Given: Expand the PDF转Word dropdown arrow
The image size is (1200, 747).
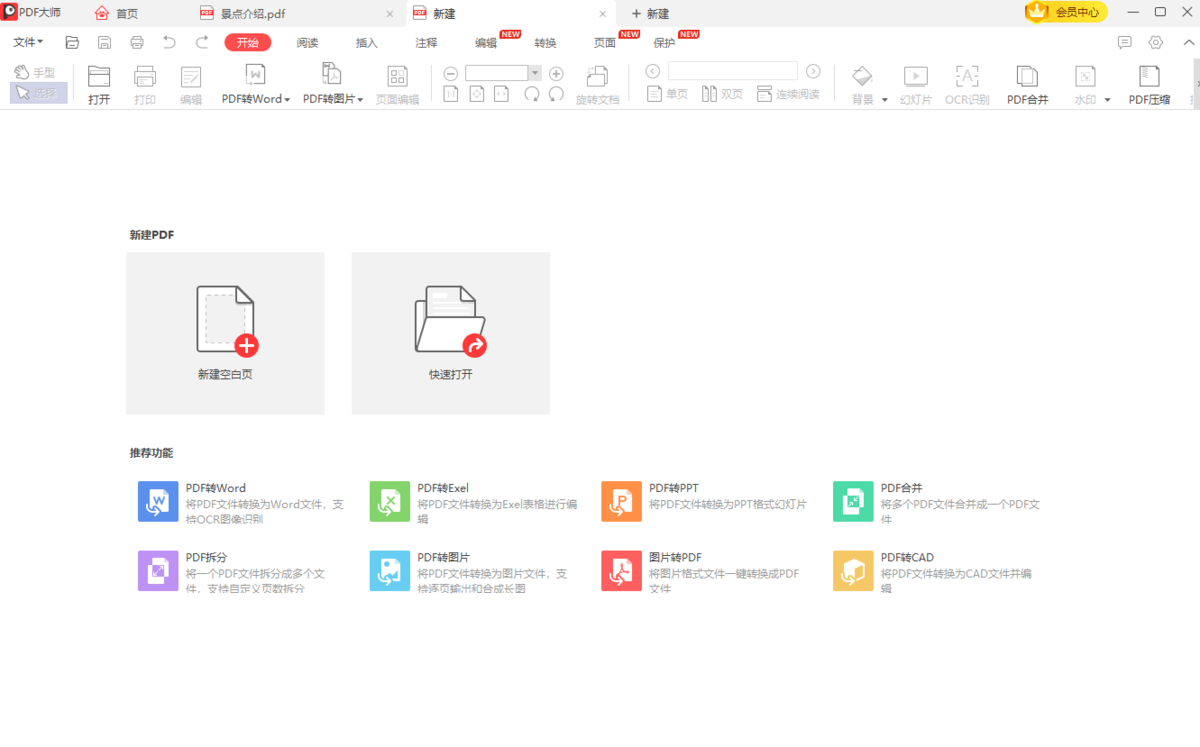Looking at the screenshot, I should point(287,99).
